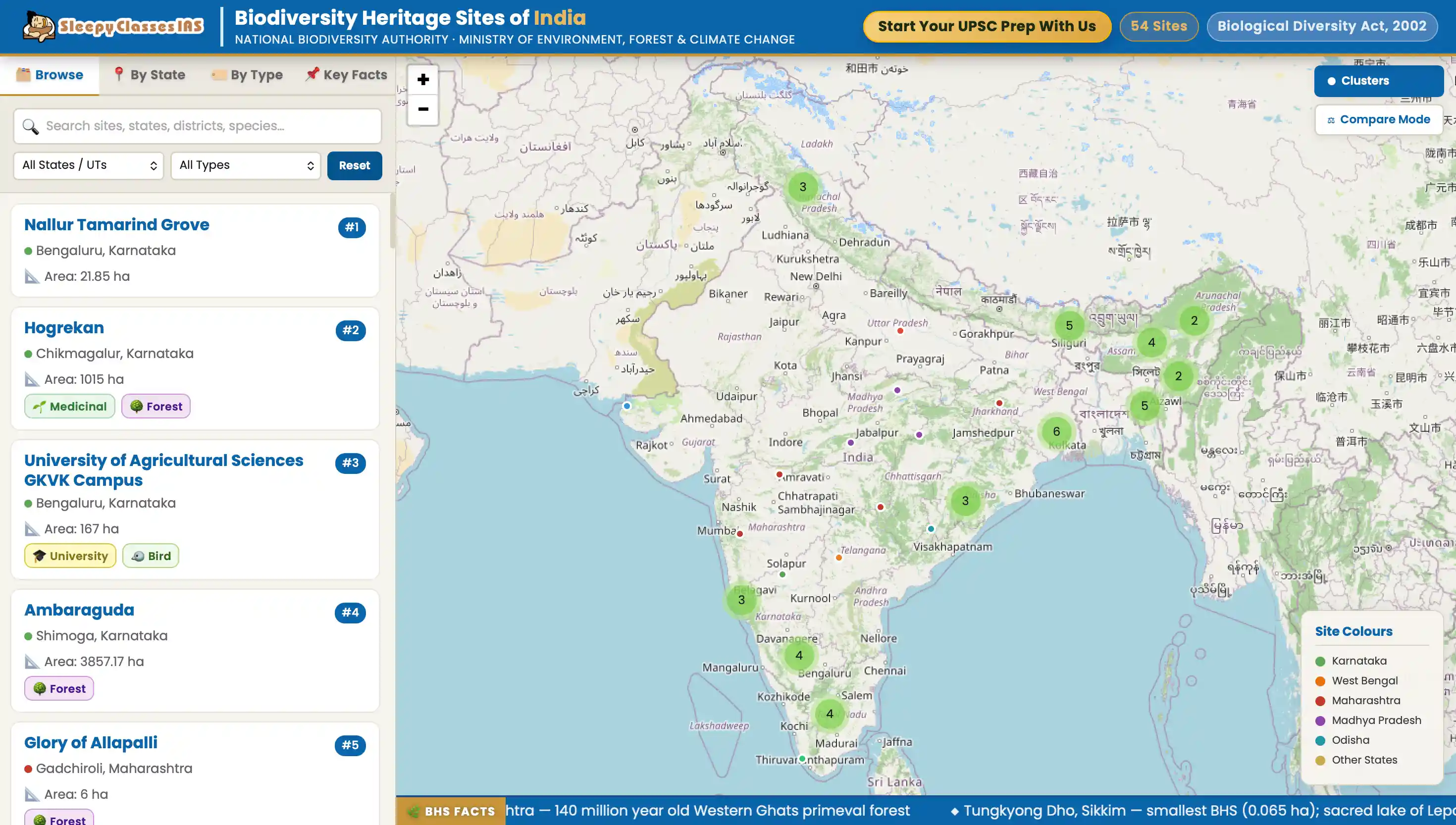Click the site list scrollbar
The image size is (1456, 825).
pyautogui.click(x=392, y=221)
